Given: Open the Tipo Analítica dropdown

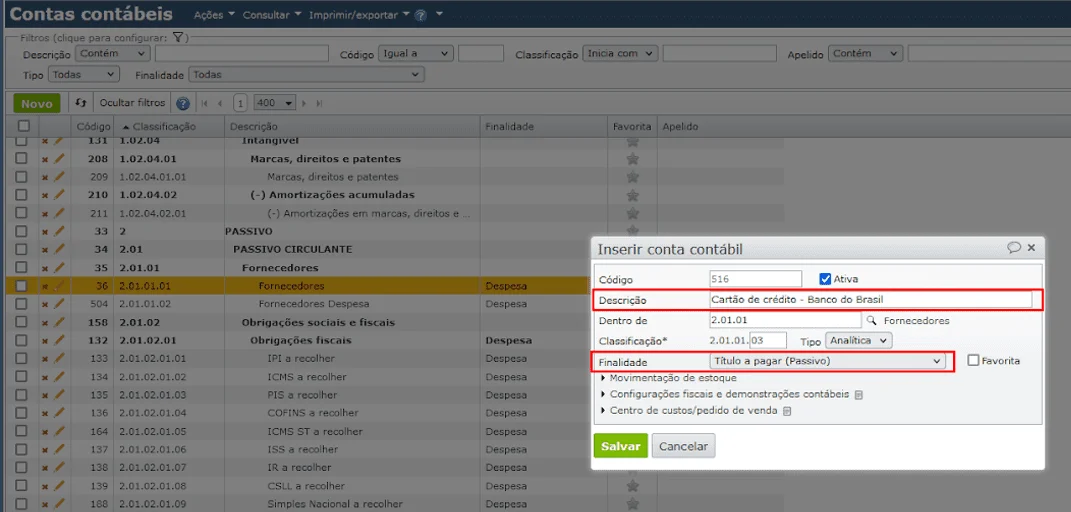Looking at the screenshot, I should [x=859, y=340].
